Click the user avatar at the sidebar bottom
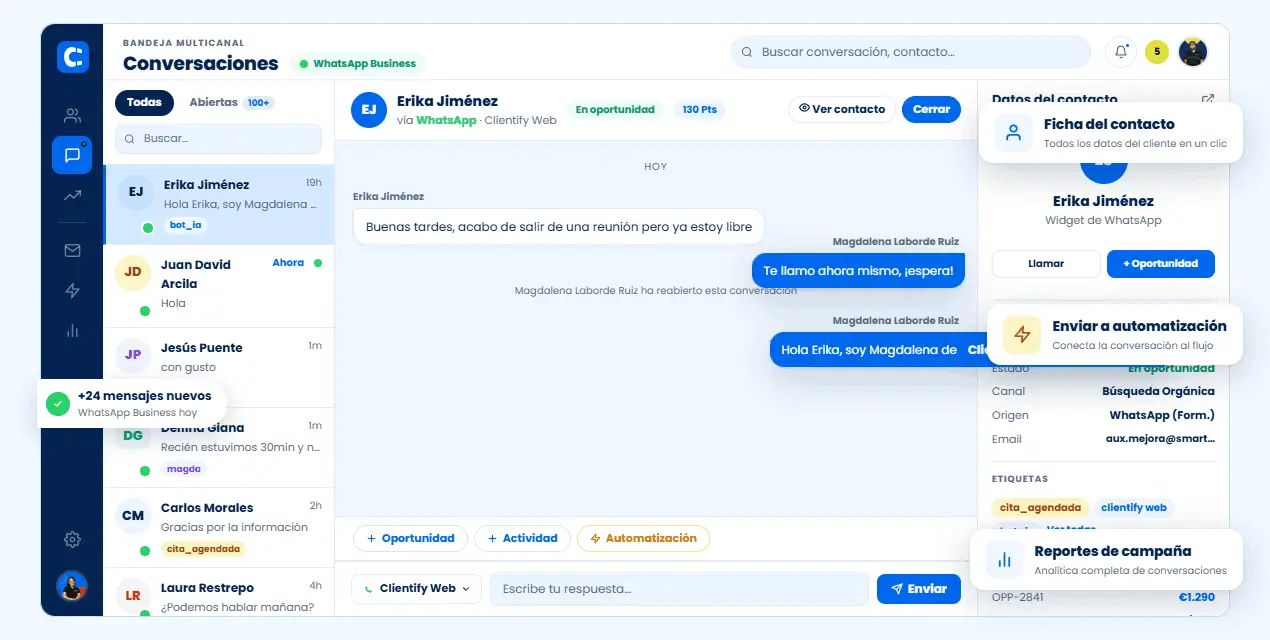 click(72, 586)
